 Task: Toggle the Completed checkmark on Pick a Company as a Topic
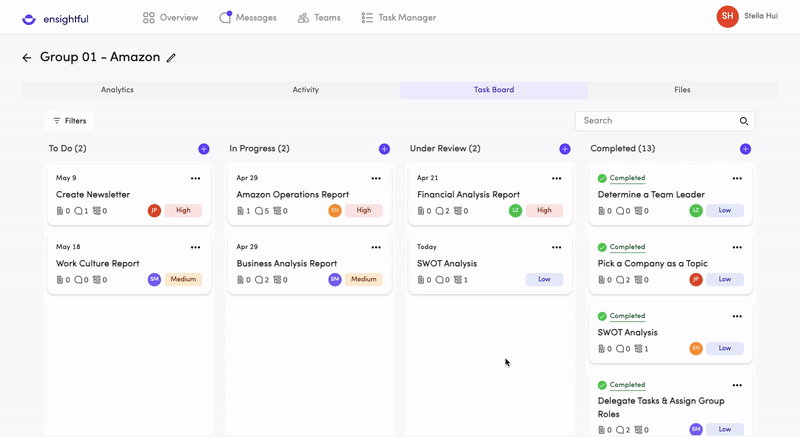tap(602, 247)
